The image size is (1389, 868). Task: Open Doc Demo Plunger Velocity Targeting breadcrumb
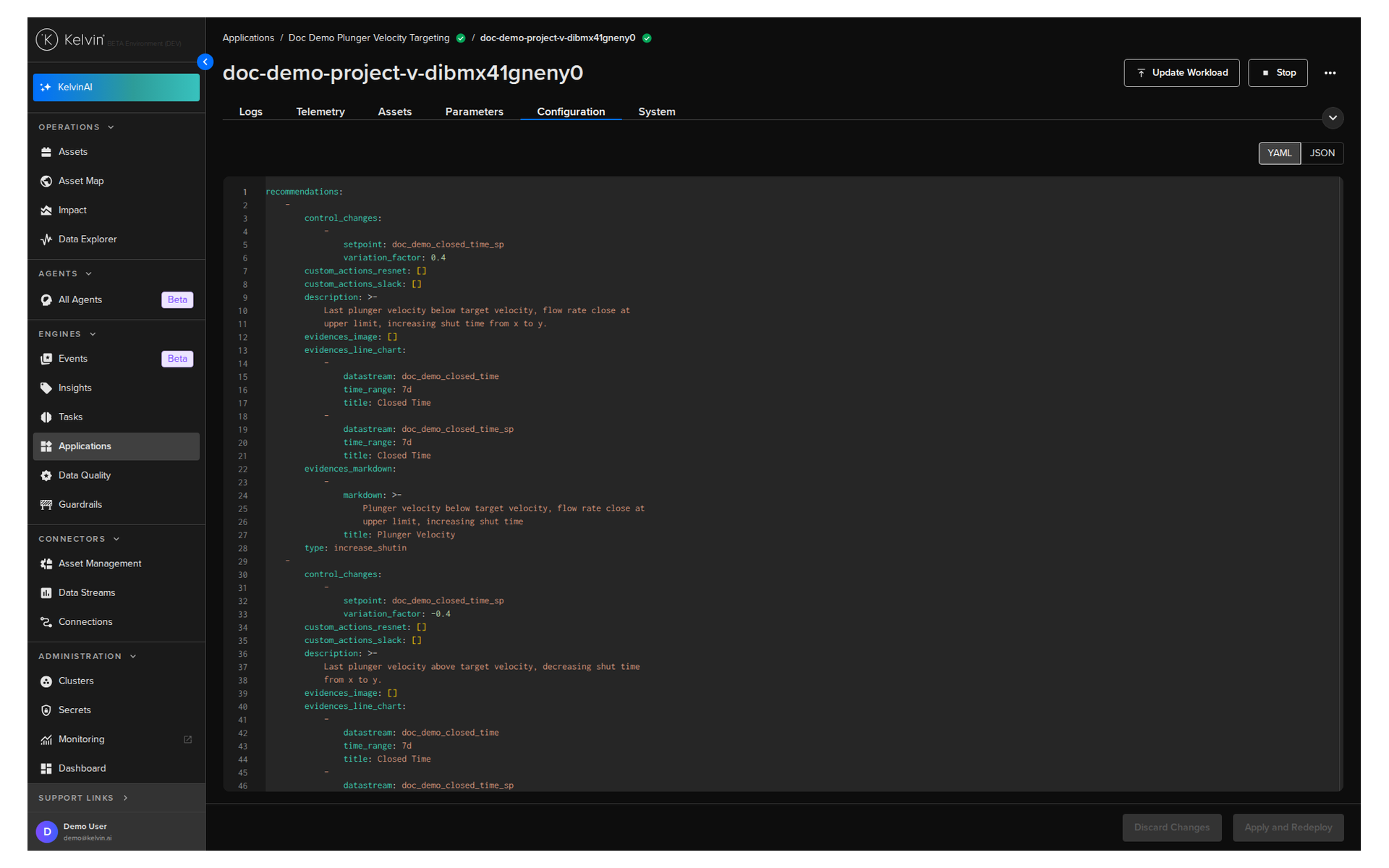pyautogui.click(x=368, y=38)
